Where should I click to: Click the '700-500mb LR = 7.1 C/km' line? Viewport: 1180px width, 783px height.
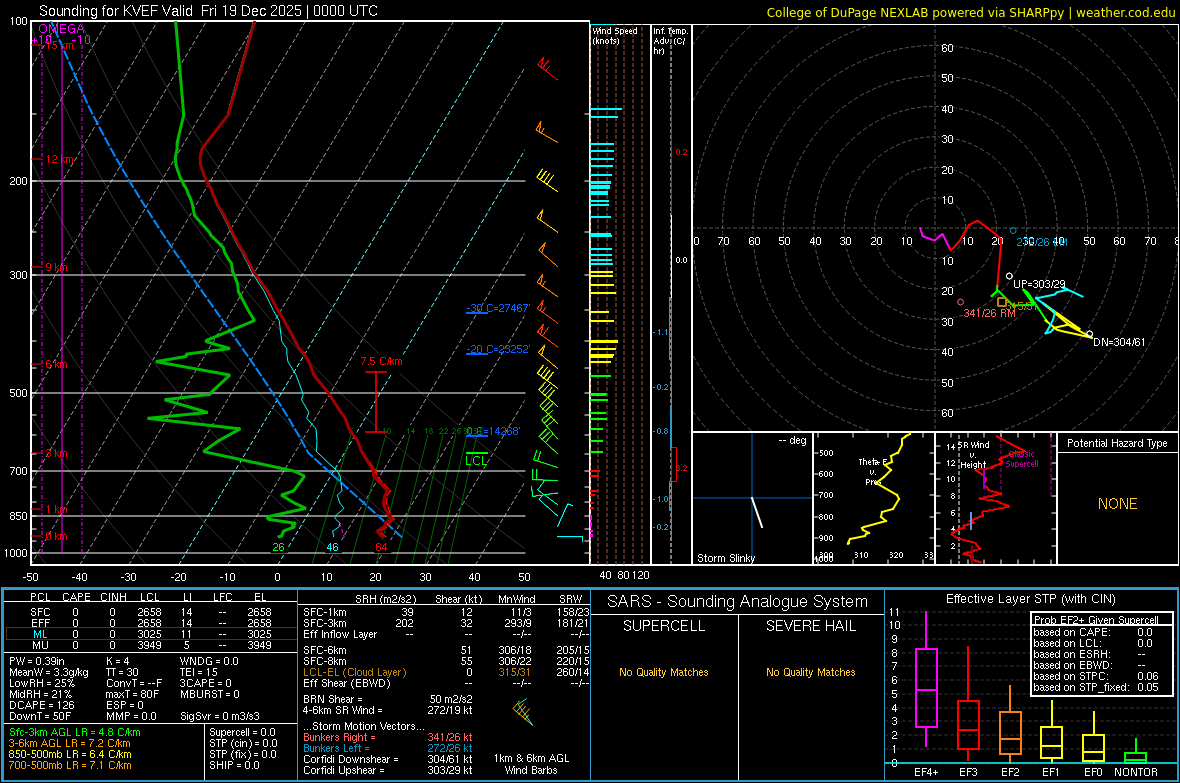pos(70,765)
